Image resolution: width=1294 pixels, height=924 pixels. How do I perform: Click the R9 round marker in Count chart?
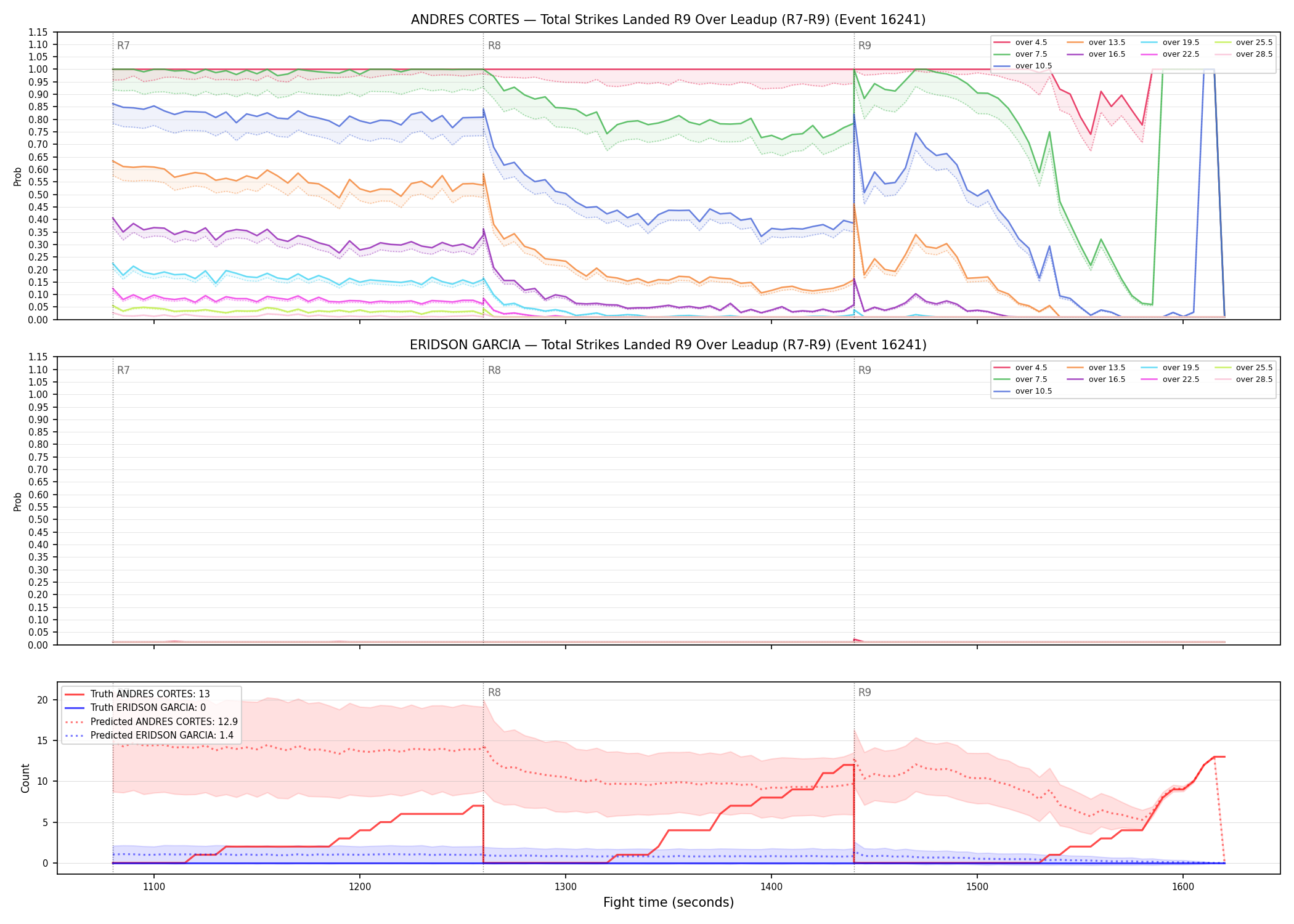pyautogui.click(x=865, y=693)
